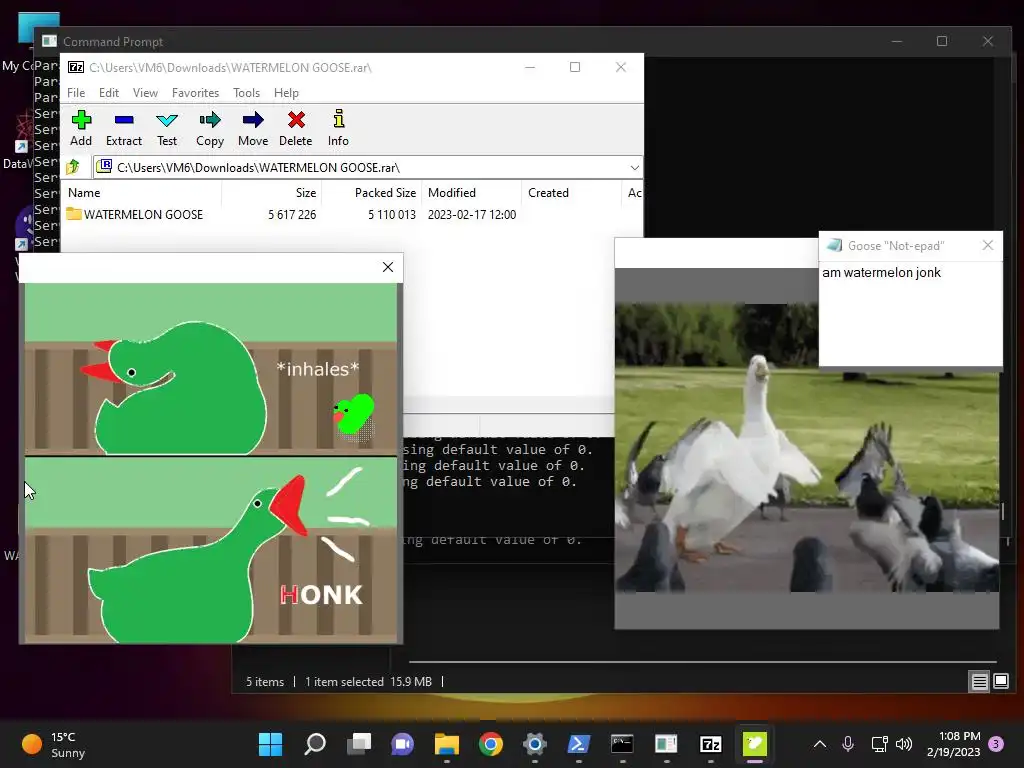
Task: Click '1 item selected 15.9 MB' status text
Action: coord(368,682)
